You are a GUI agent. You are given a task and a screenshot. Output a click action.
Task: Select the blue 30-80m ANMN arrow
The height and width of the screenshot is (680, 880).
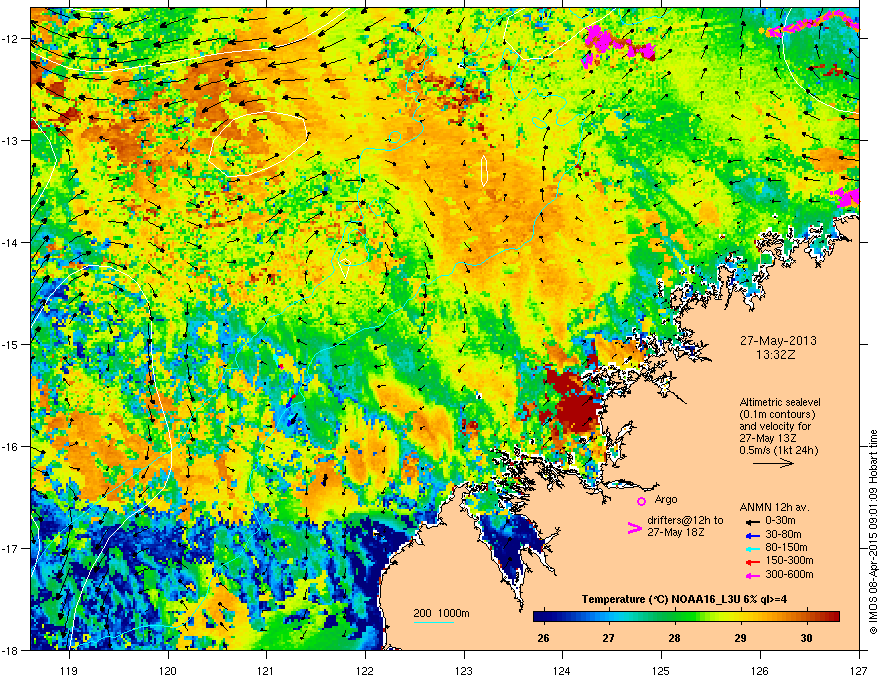[x=752, y=535]
